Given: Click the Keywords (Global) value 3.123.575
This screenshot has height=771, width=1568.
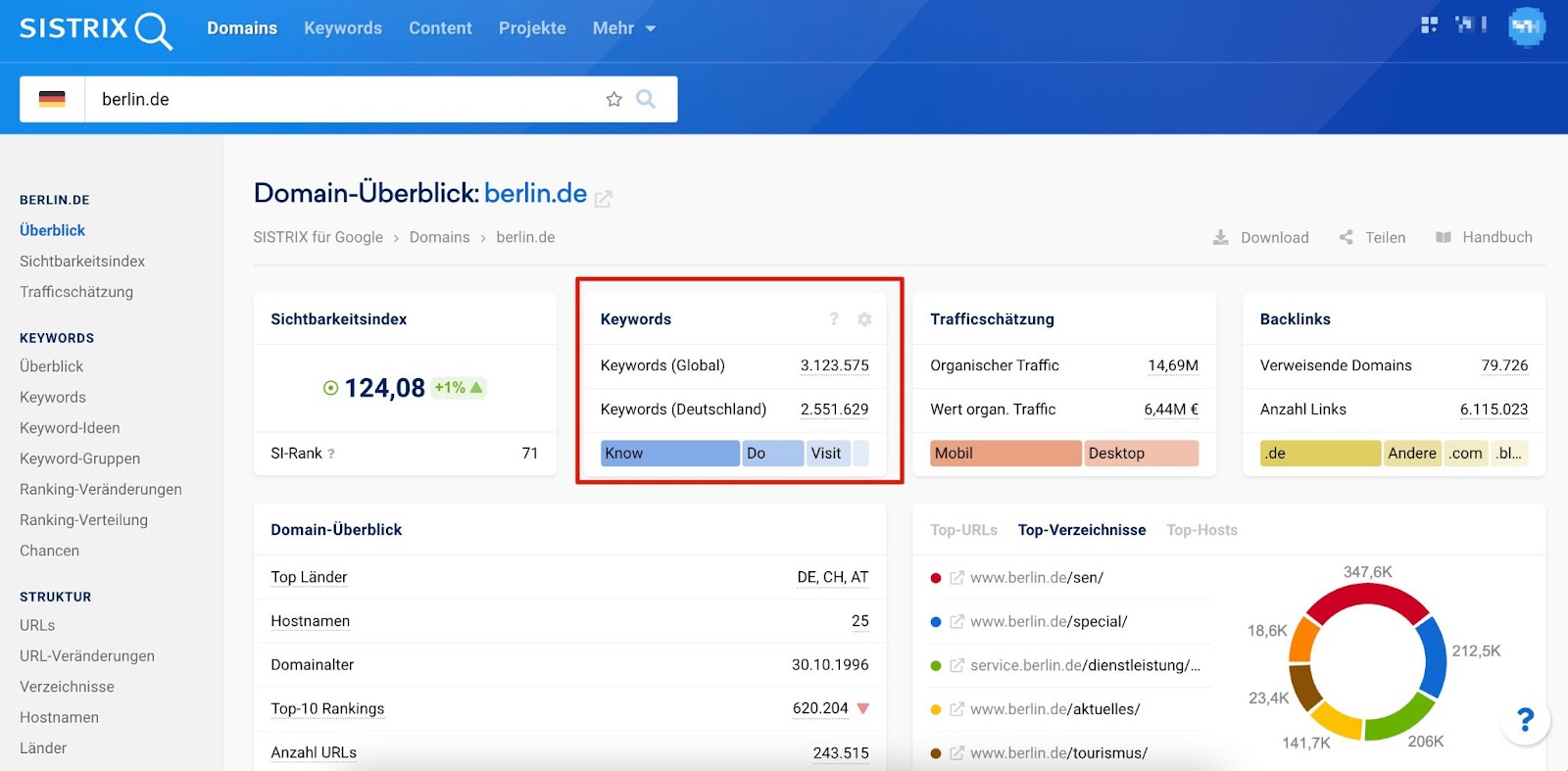Looking at the screenshot, I should [834, 365].
